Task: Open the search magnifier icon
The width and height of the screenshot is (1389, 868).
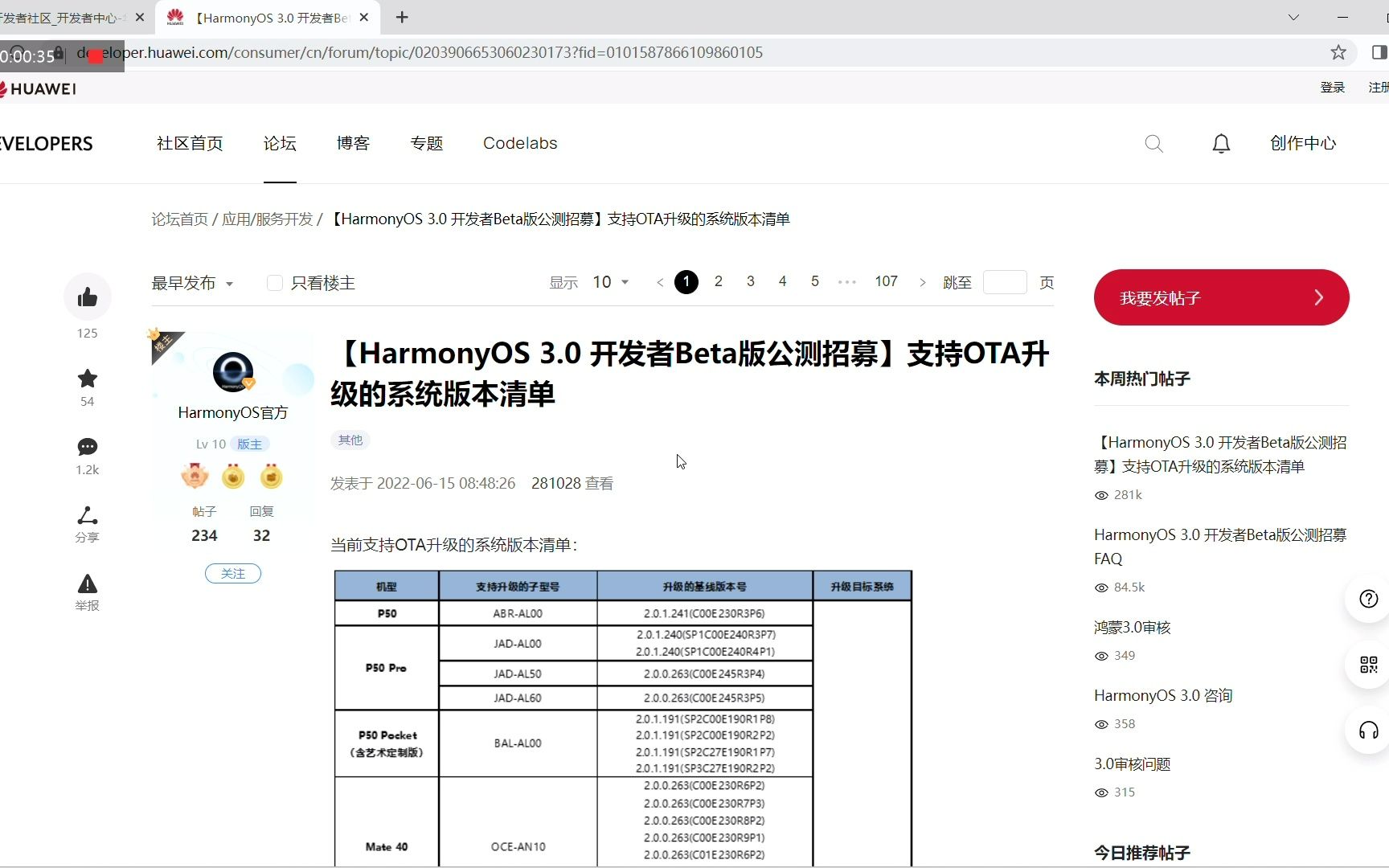Action: 1154,144
